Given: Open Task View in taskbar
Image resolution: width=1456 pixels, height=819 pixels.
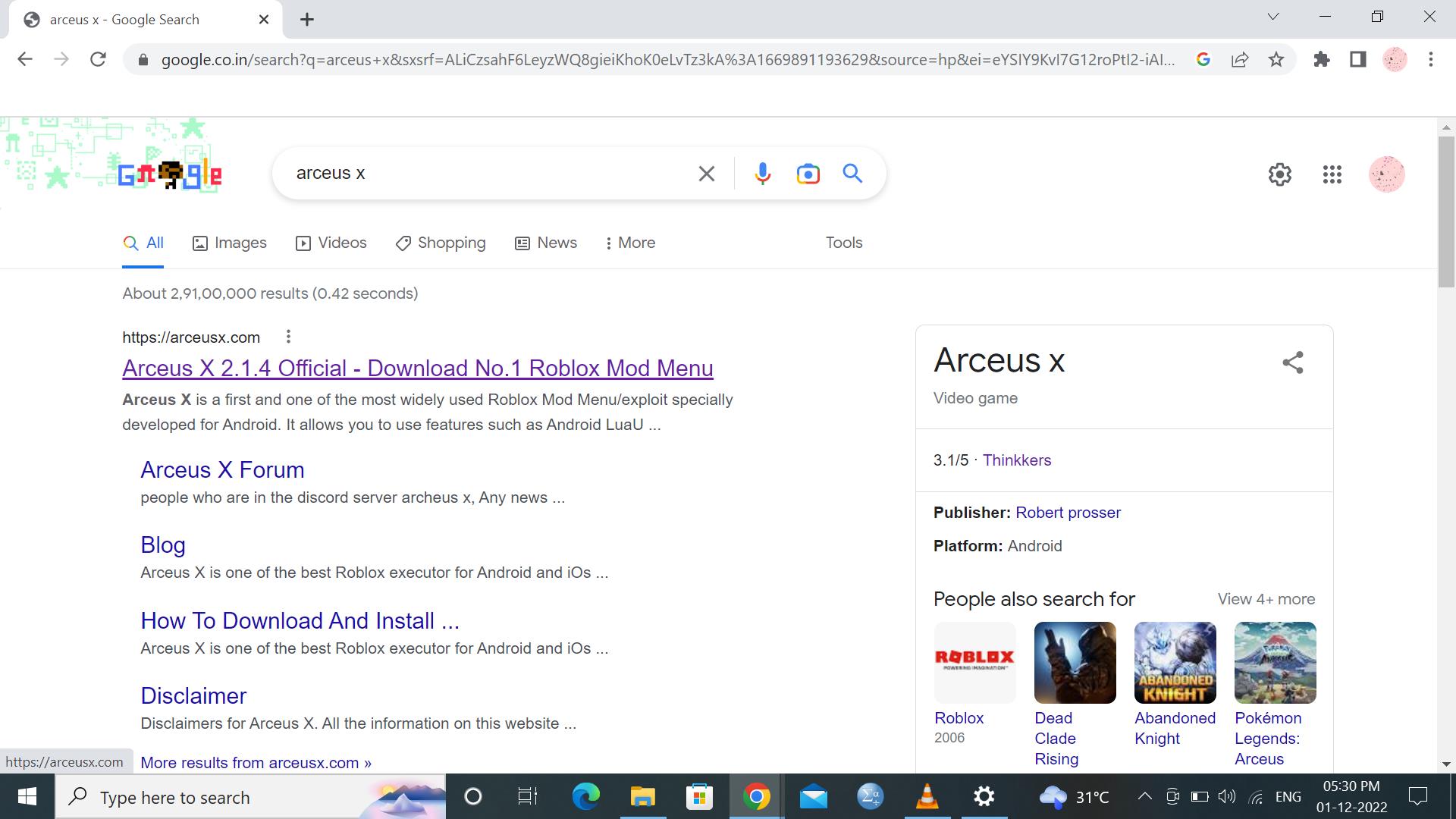Looking at the screenshot, I should click(528, 797).
